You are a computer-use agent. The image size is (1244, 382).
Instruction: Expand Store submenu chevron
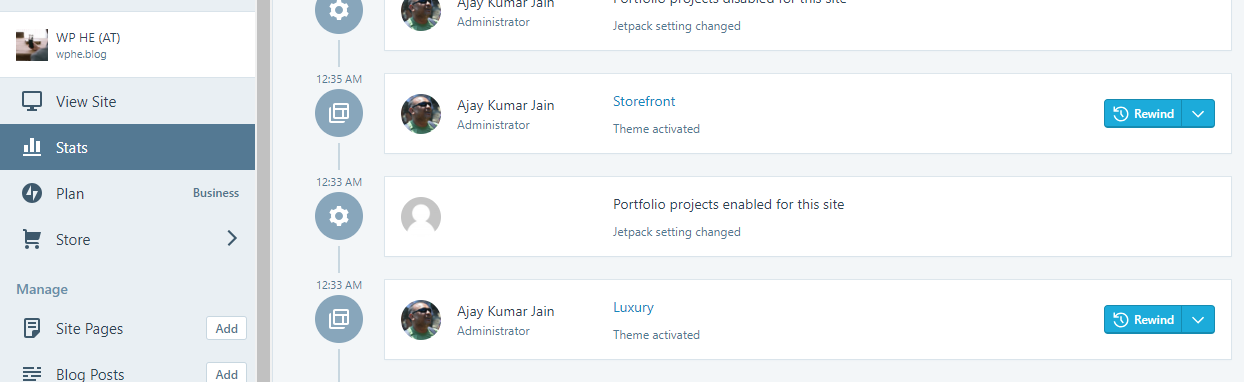point(232,239)
